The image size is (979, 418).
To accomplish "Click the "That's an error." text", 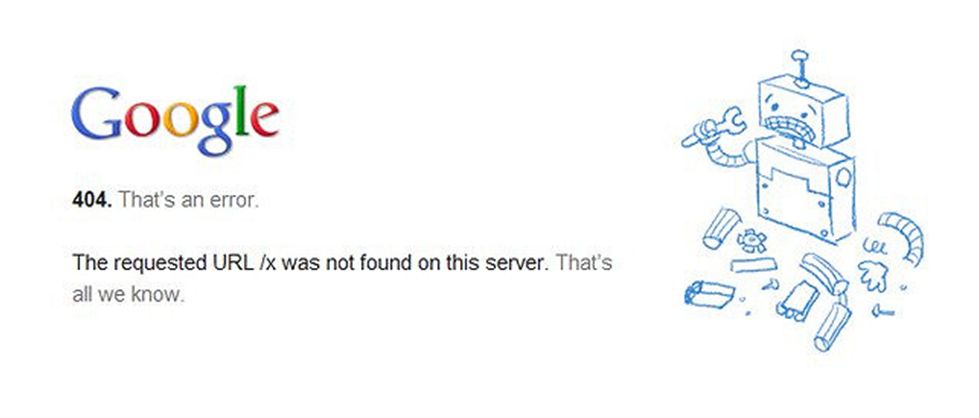I will [188, 201].
